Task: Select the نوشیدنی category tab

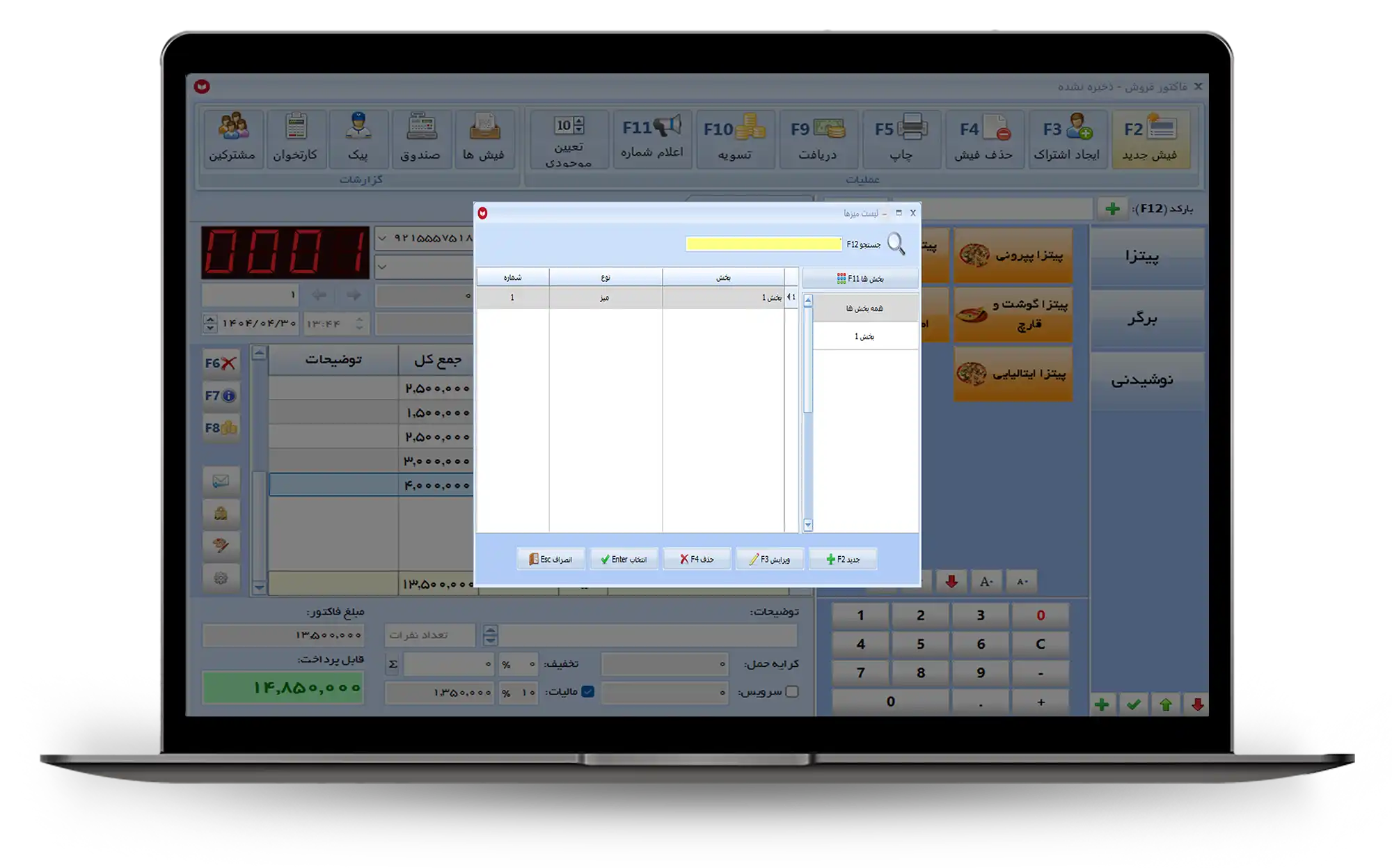Action: click(1146, 380)
